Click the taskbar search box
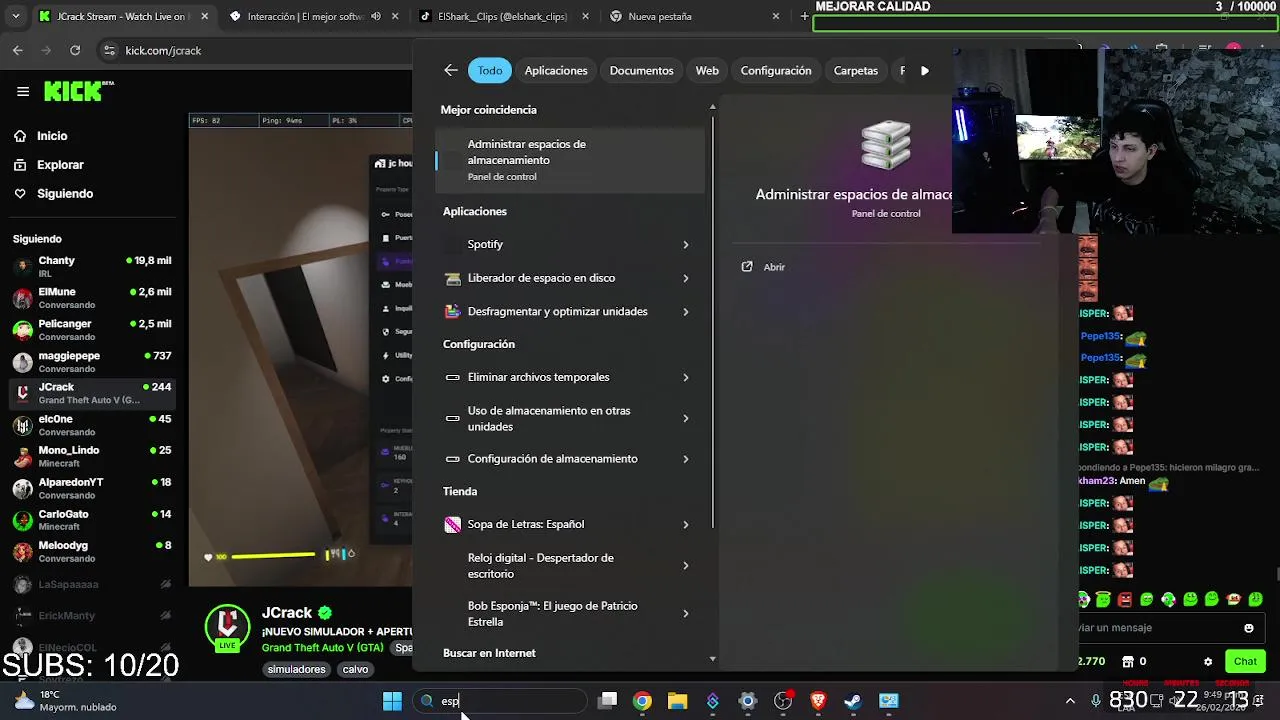This screenshot has height=720, width=1280. pyautogui.click(x=500, y=701)
